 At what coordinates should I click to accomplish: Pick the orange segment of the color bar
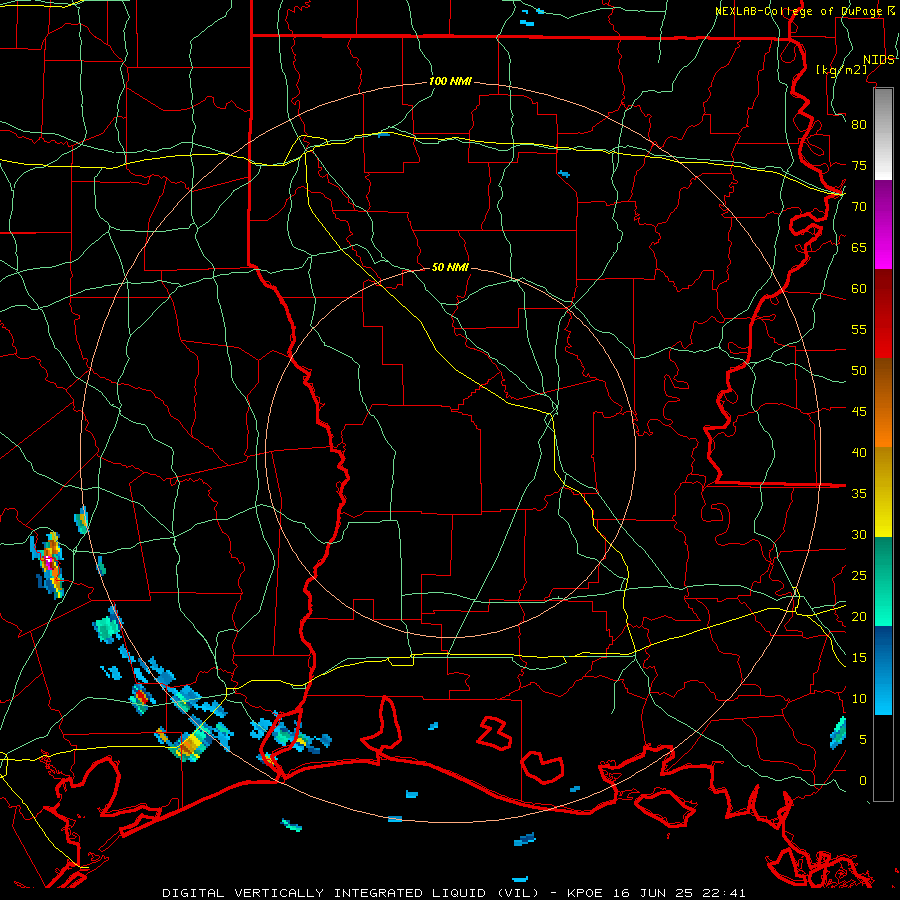coord(883,423)
